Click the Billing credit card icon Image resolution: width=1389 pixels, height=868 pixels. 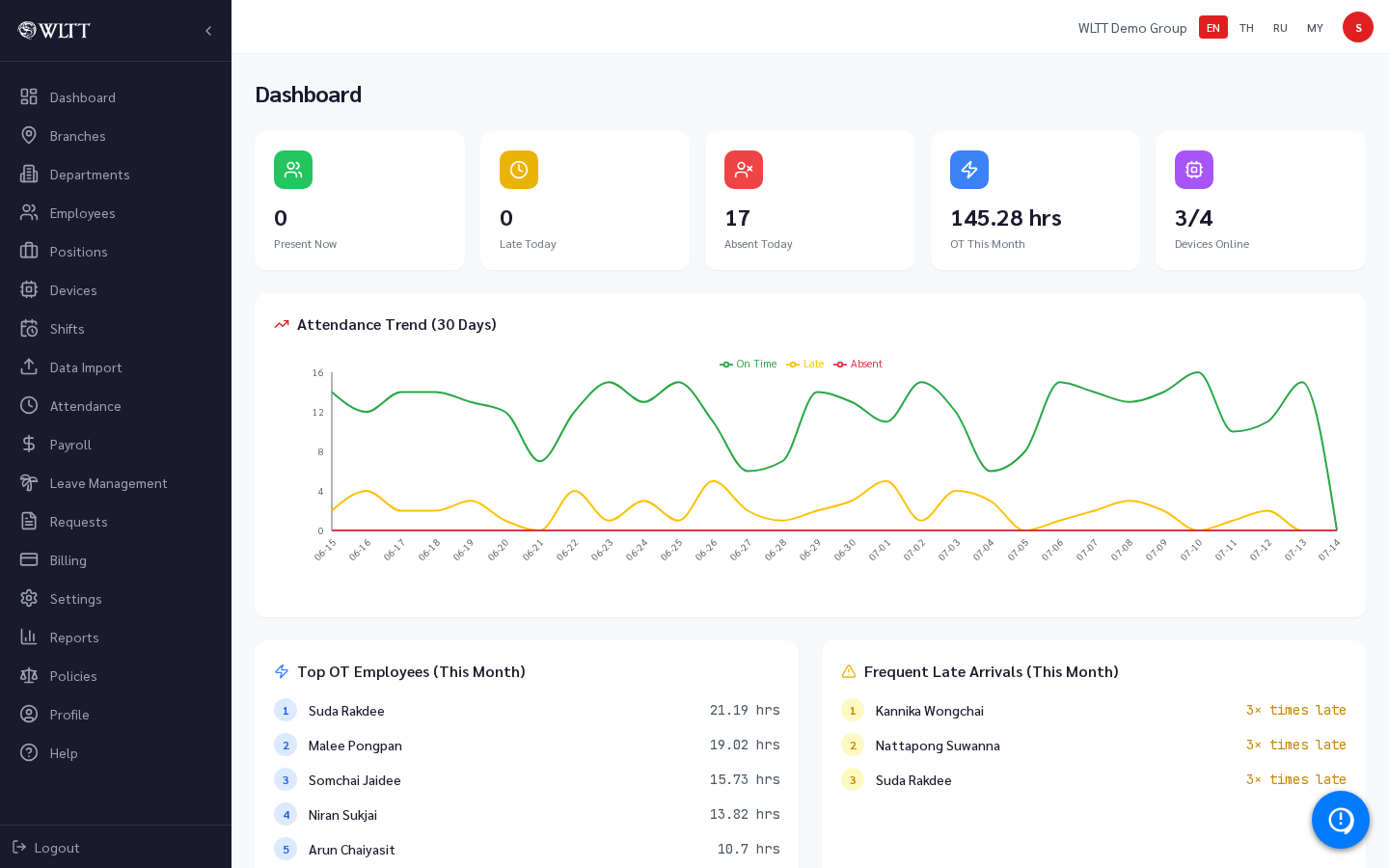pyautogui.click(x=29, y=559)
